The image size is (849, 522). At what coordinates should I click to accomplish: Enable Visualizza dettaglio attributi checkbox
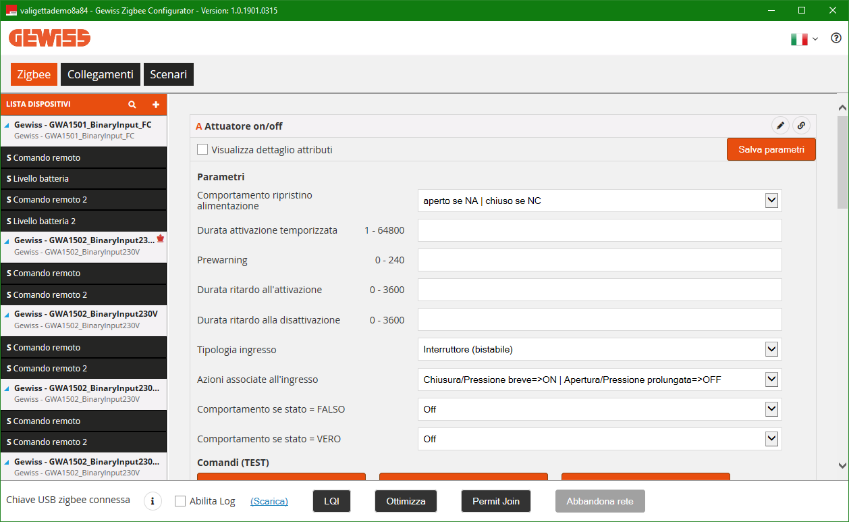point(203,149)
